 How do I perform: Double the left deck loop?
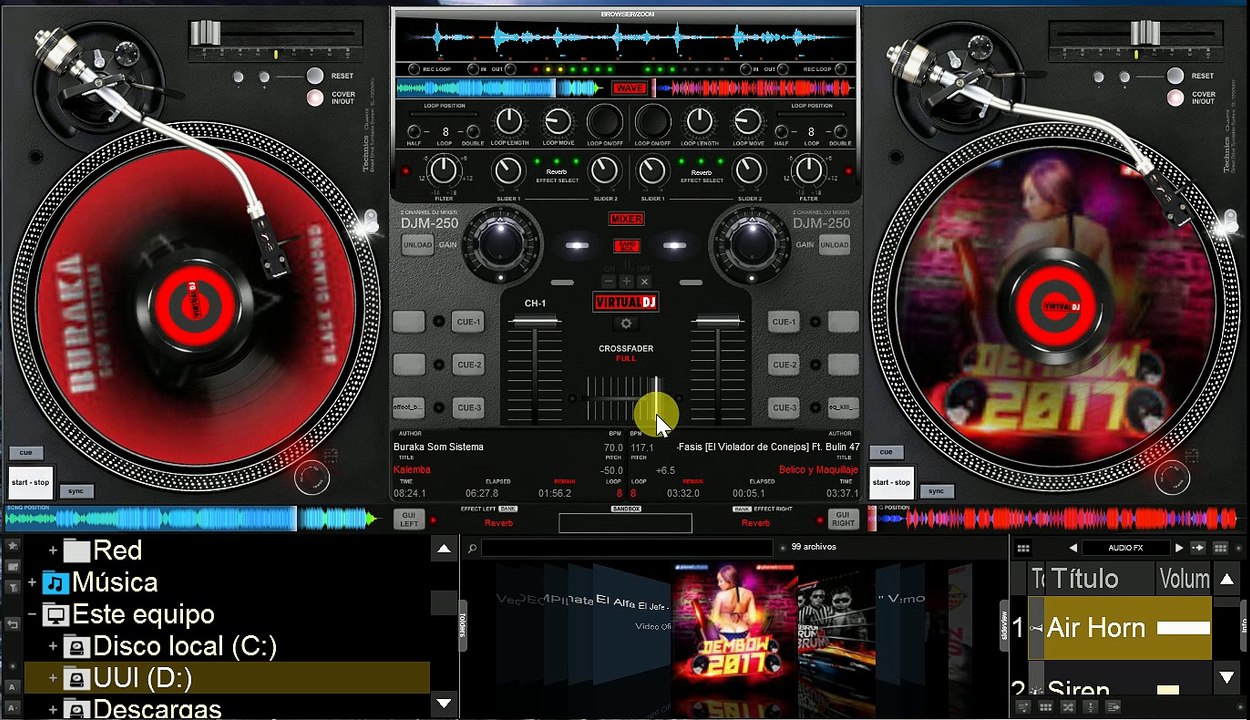[x=473, y=132]
